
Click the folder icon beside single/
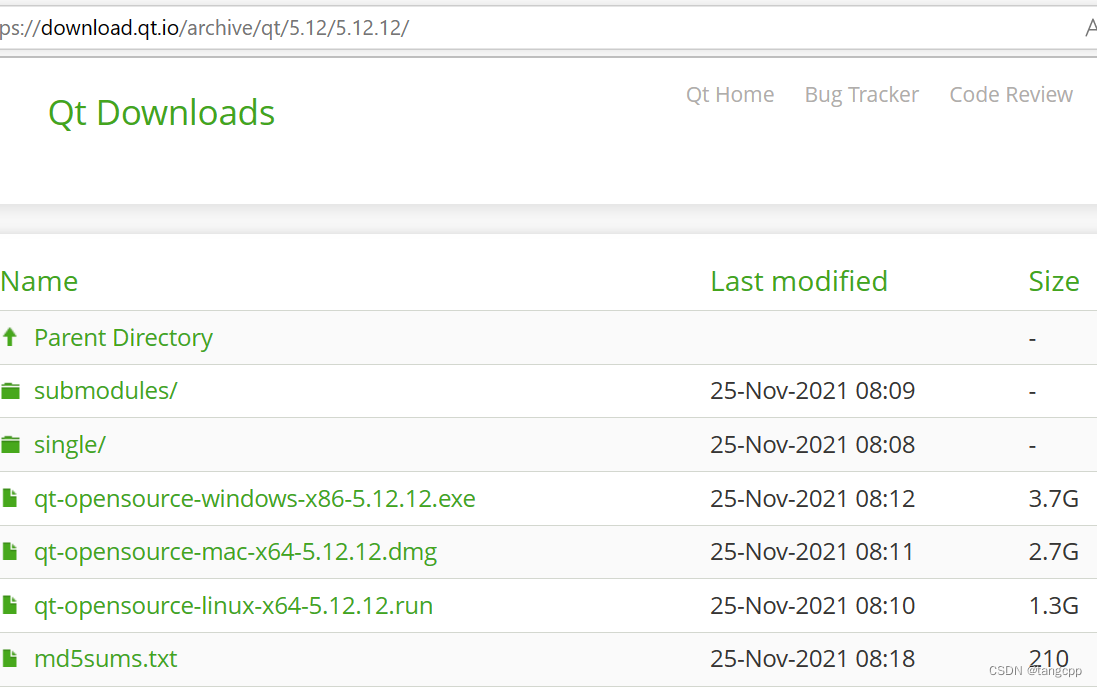pos(11,444)
